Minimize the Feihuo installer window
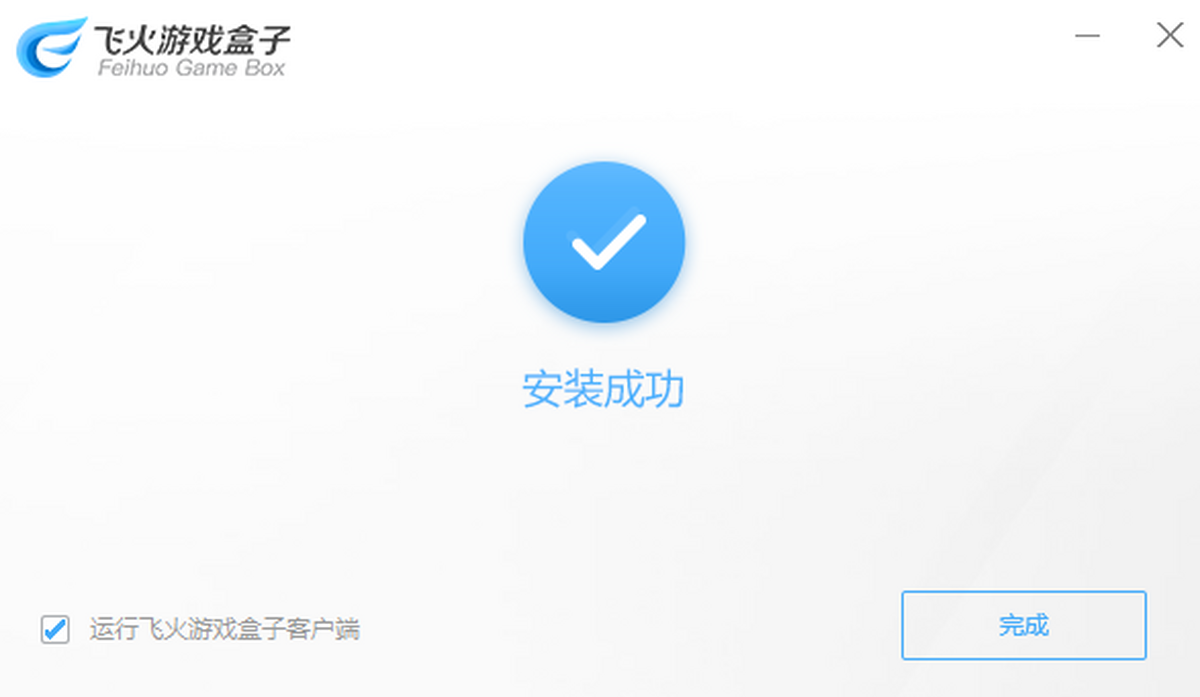Viewport: 1200px width, 697px height. tap(1088, 36)
